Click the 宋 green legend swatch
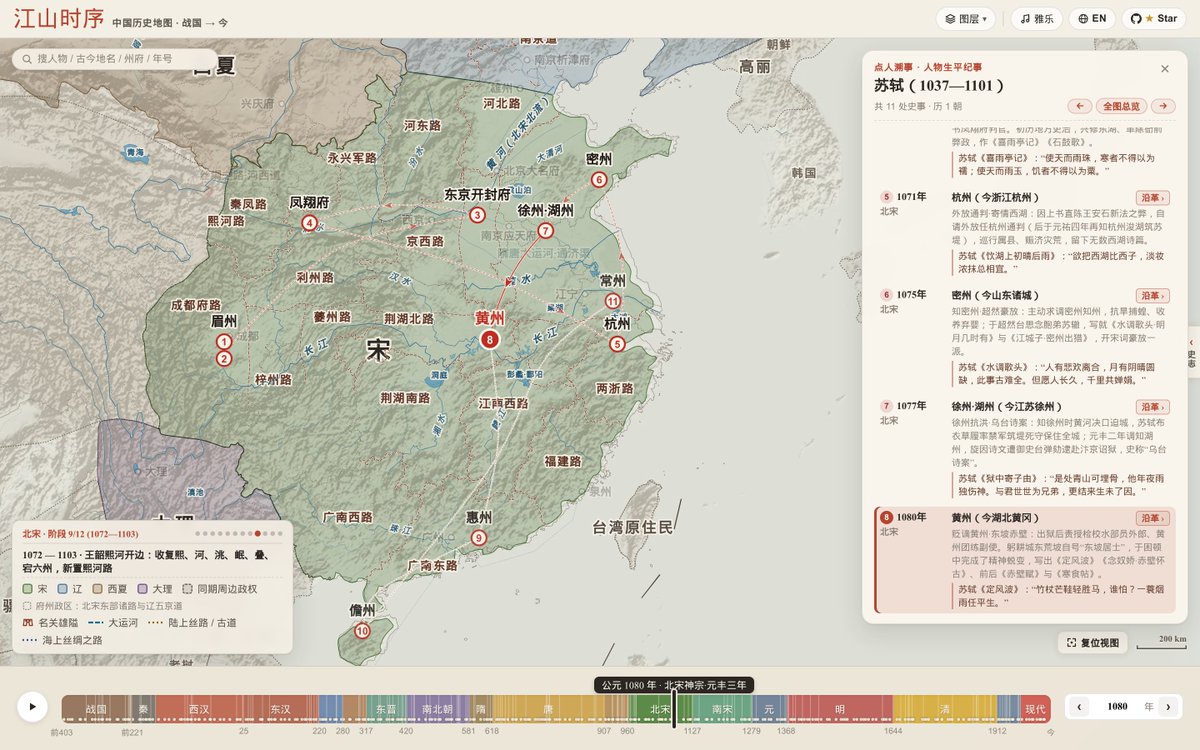This screenshot has height=750, width=1200. pyautogui.click(x=29, y=589)
